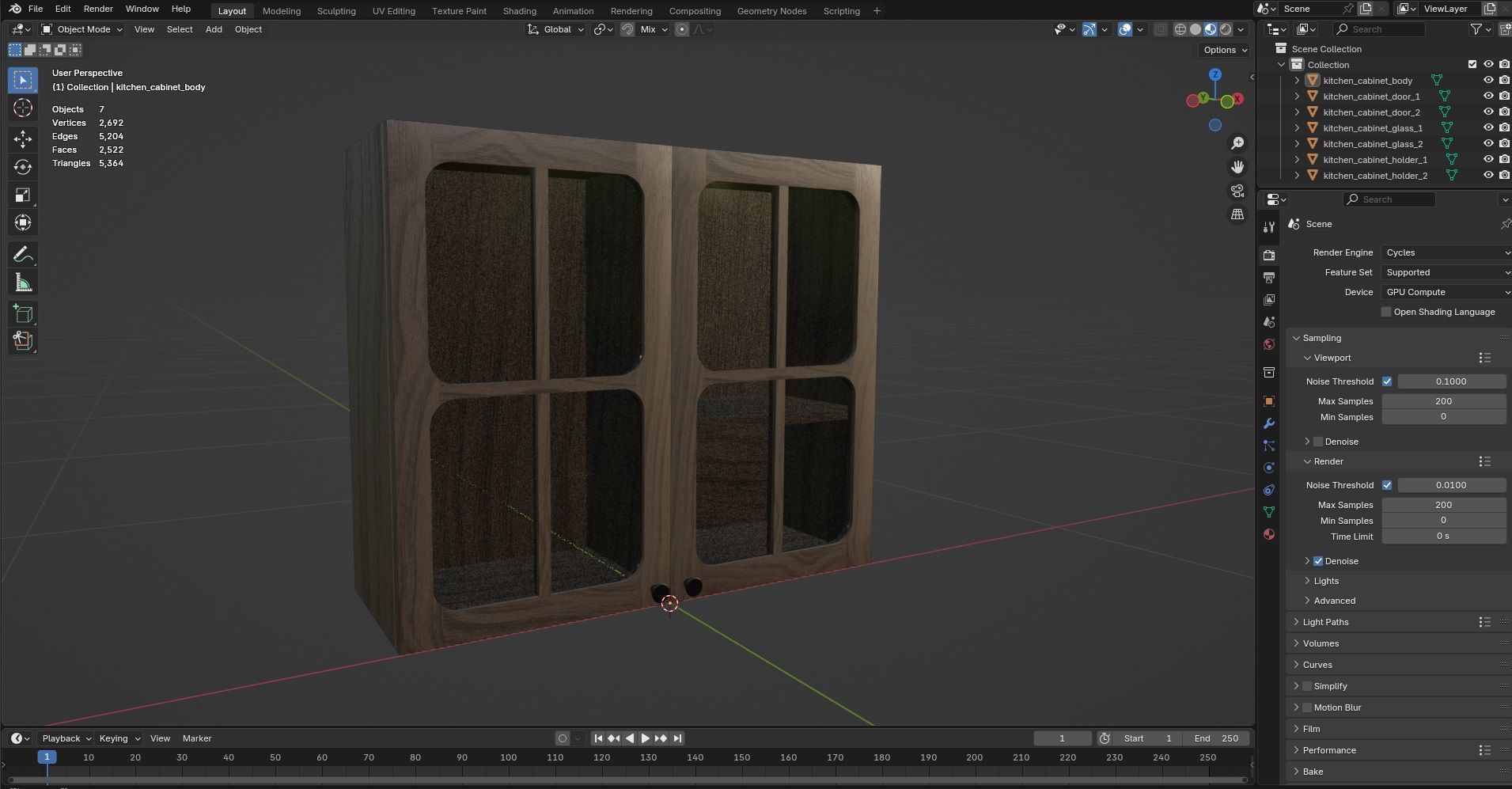Screen dimensions: 1512x789
Task: Disable Render Denoise checkbox
Action: coord(1318,561)
